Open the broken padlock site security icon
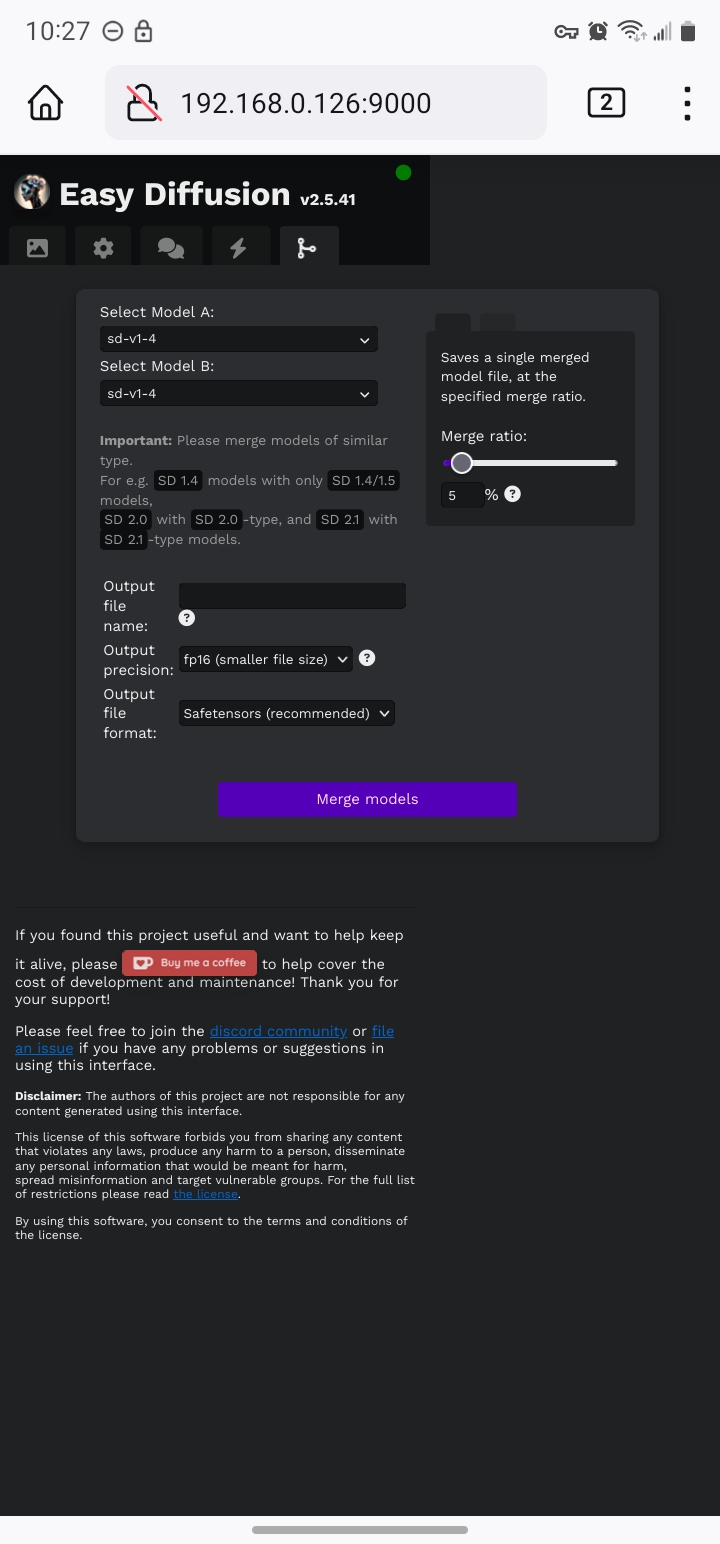This screenshot has width=720, height=1544. [x=141, y=102]
